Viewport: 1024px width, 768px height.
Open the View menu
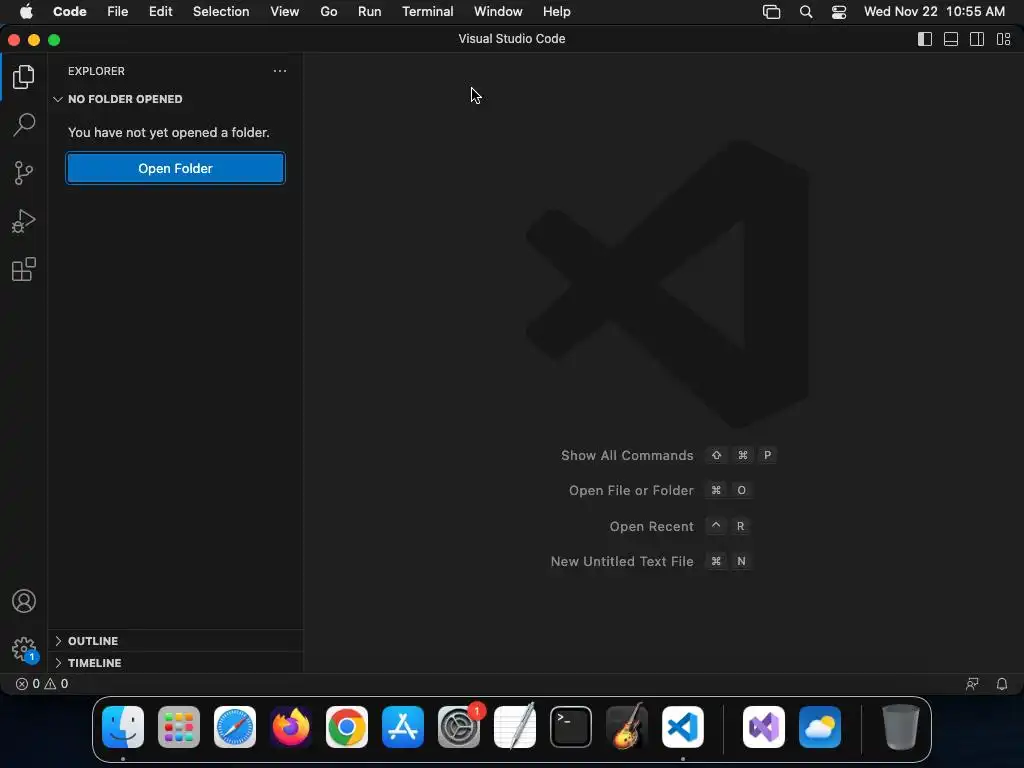pyautogui.click(x=285, y=12)
